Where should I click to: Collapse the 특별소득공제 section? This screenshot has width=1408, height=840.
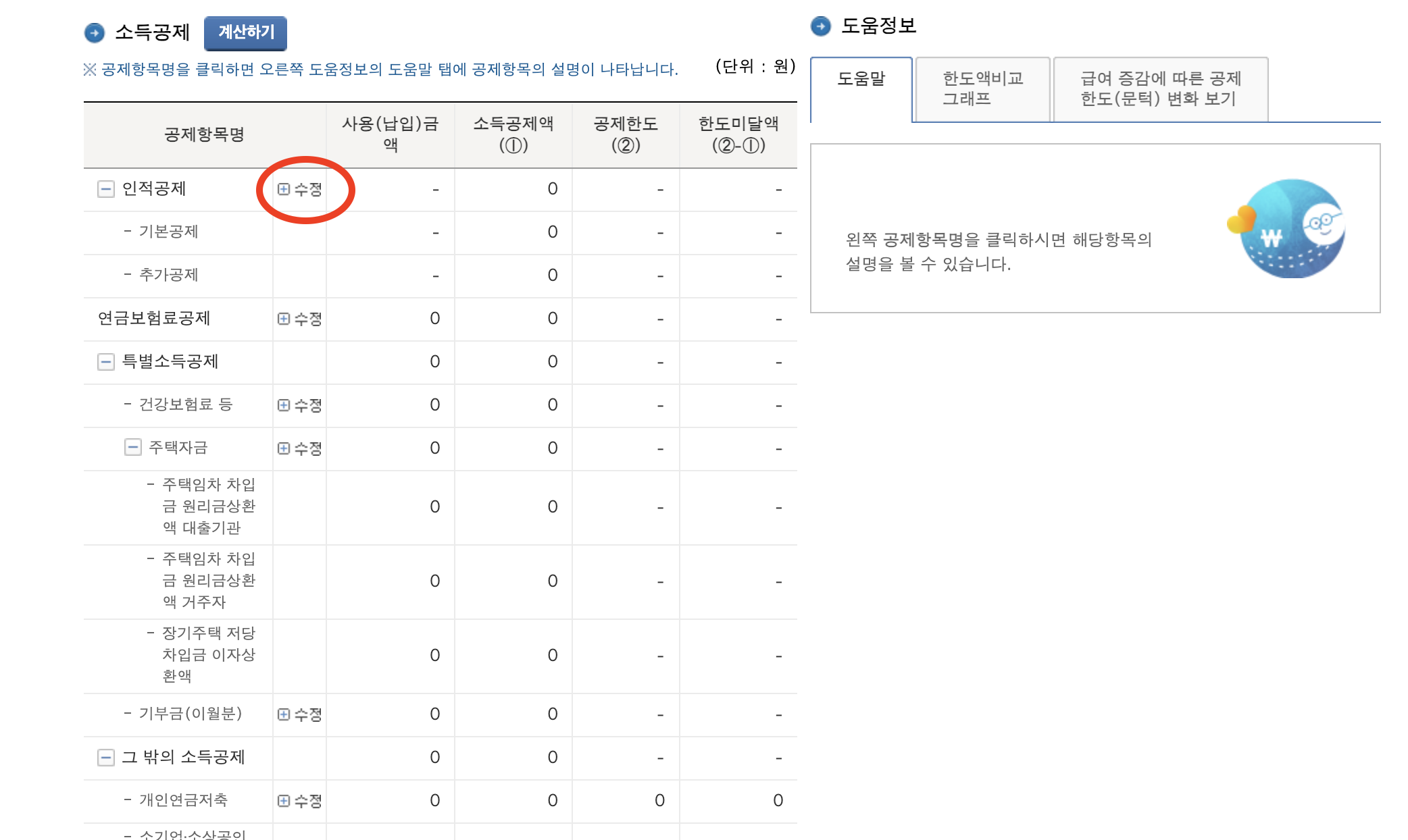106,362
